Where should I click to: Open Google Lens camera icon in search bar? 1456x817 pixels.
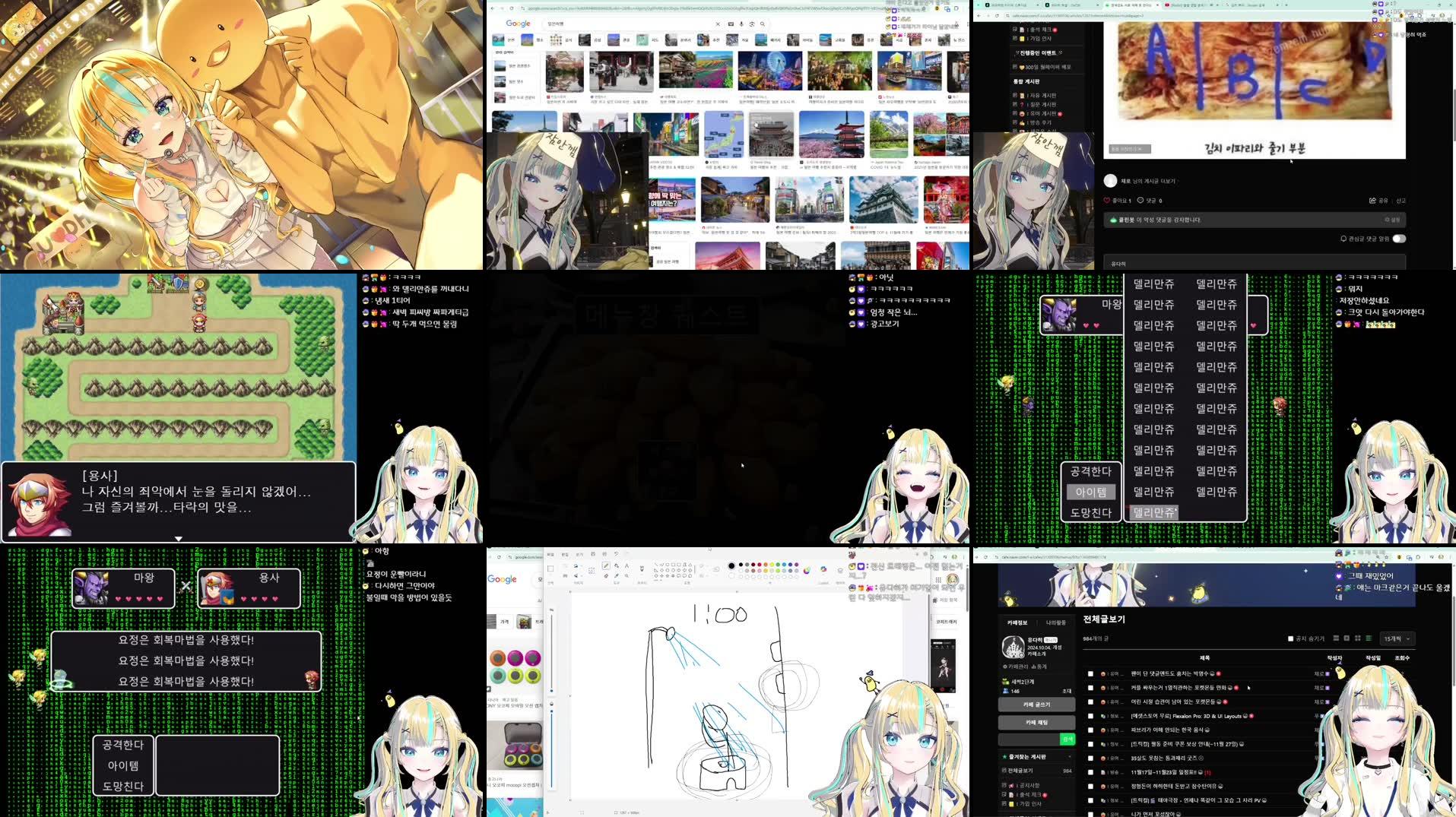click(752, 24)
